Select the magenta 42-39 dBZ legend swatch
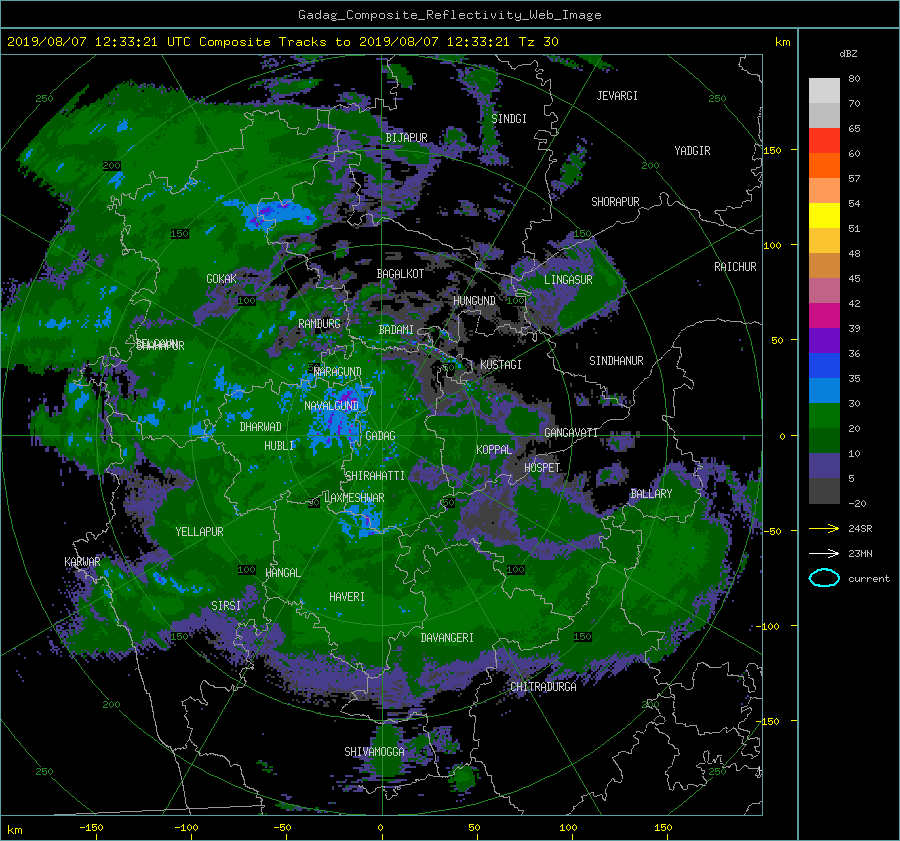The width and height of the screenshot is (900, 841). click(824, 315)
